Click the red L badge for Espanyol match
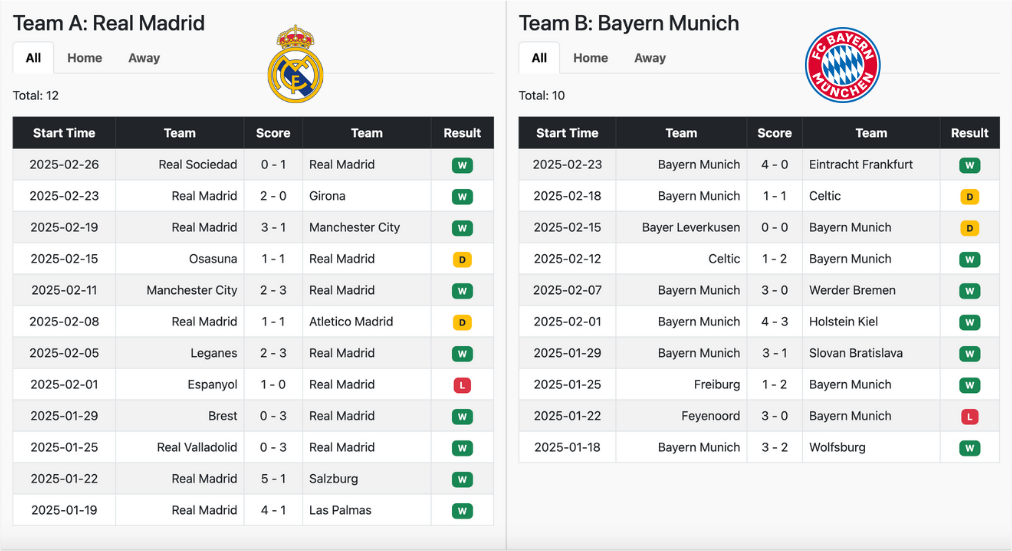The width and height of the screenshot is (1012, 551). point(462,385)
